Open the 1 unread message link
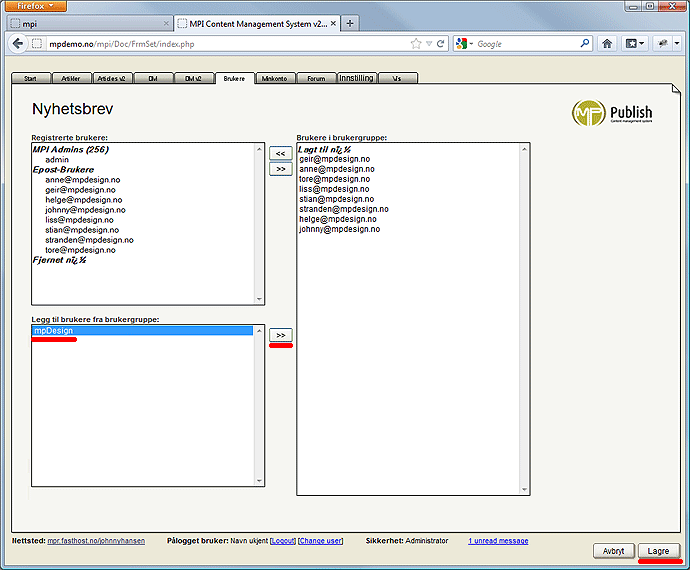 [498, 541]
